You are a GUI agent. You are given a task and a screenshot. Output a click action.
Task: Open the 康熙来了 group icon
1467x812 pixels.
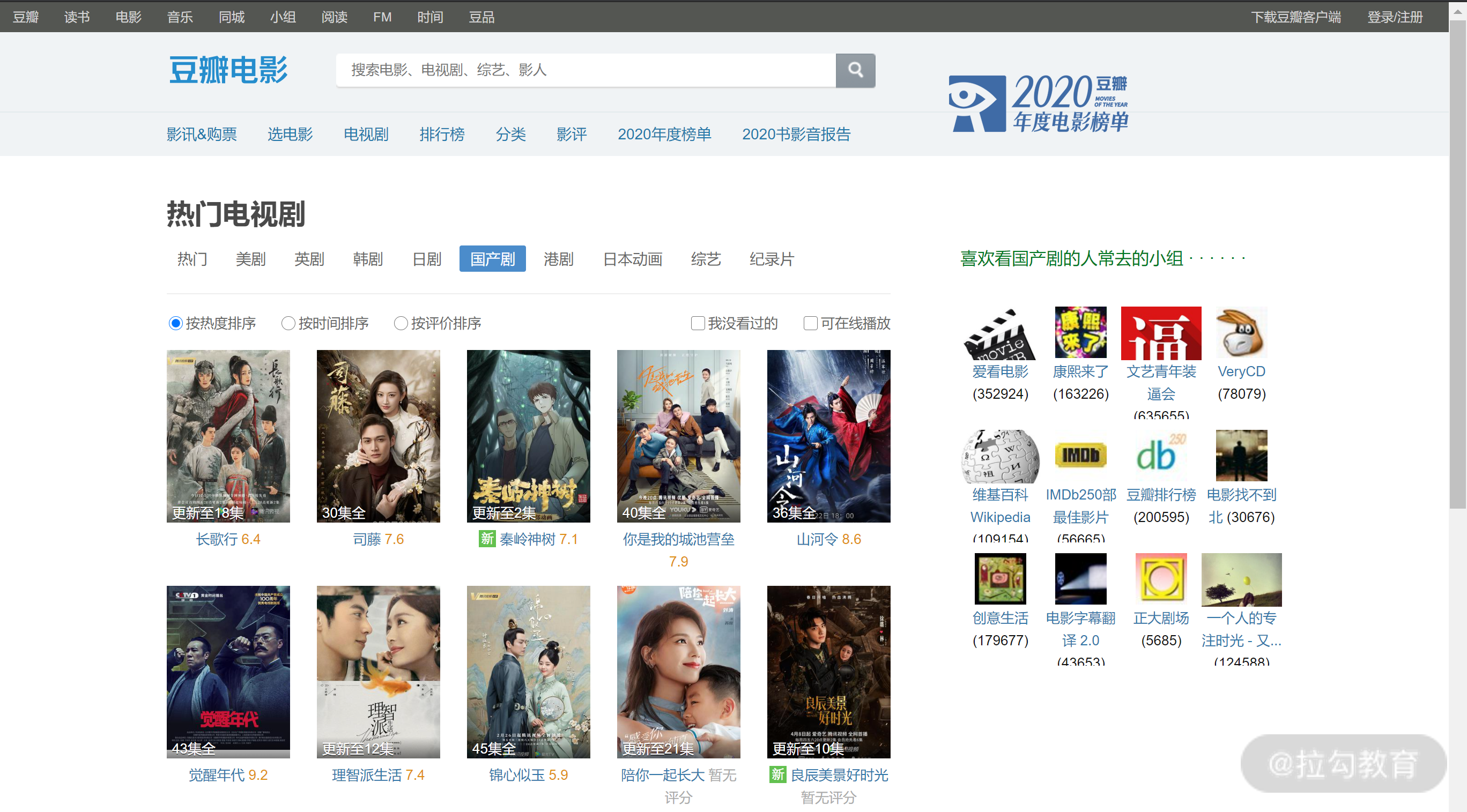click(1080, 333)
